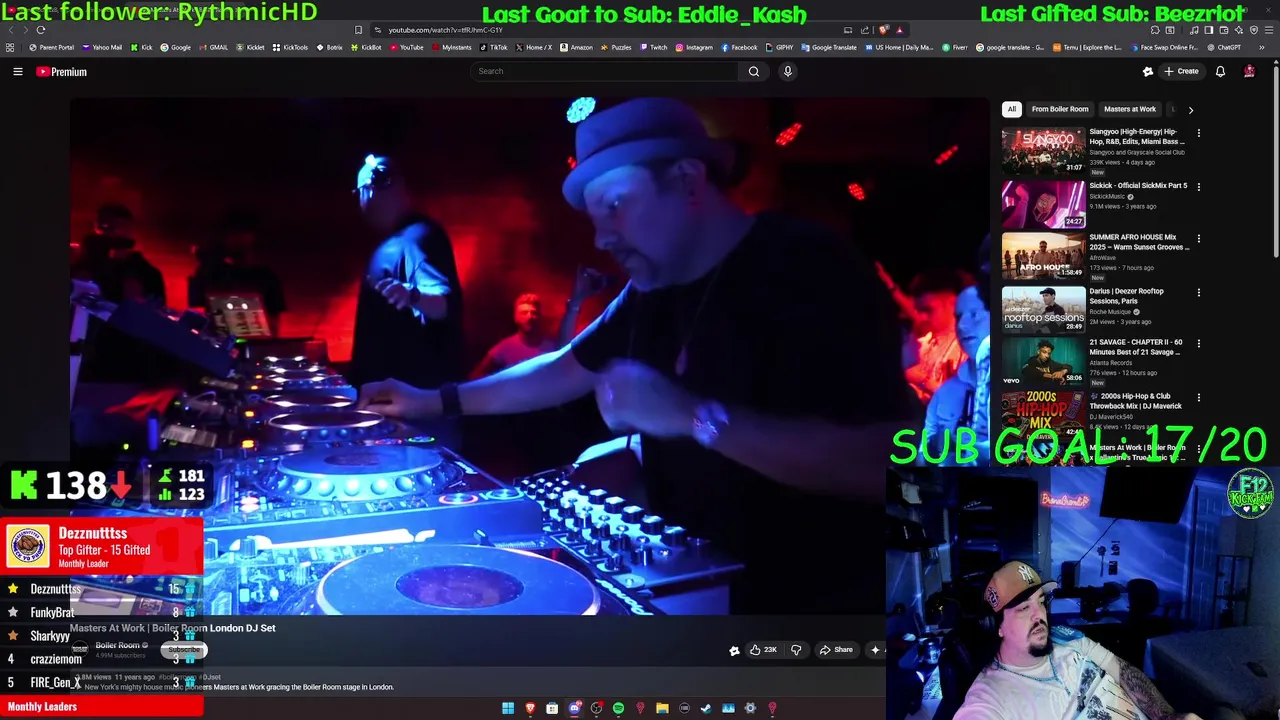Like the video with thumbs up

click(763, 650)
